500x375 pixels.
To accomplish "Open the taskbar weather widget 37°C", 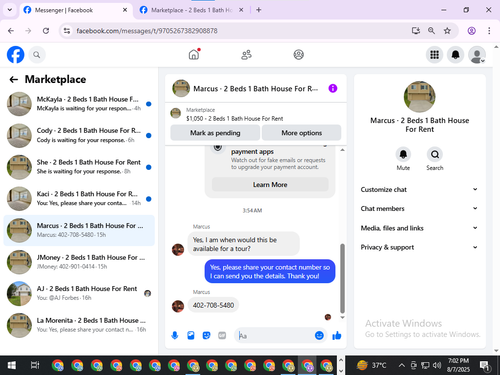I will [371, 365].
